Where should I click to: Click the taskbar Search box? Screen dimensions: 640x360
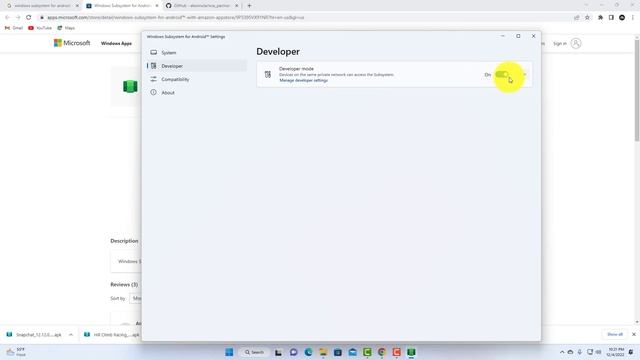click(x=254, y=352)
